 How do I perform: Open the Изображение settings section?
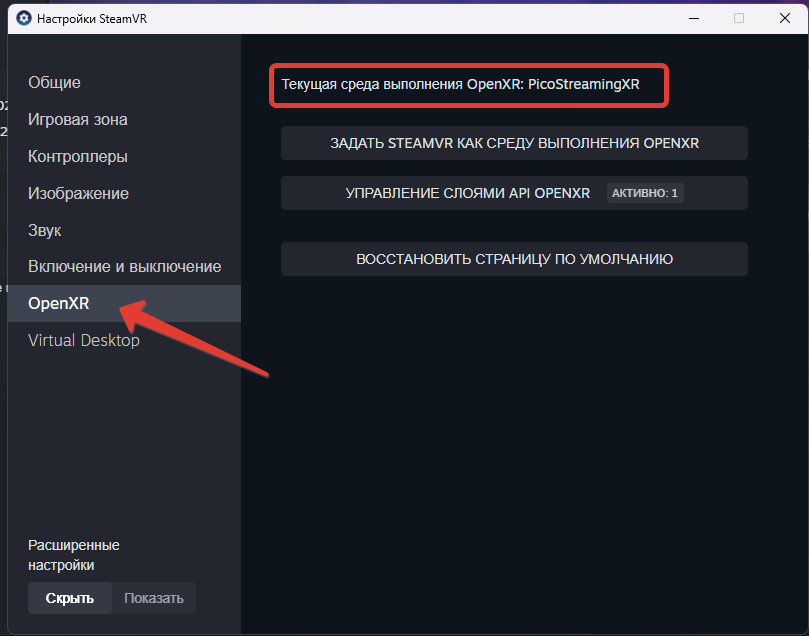[x=124, y=193]
